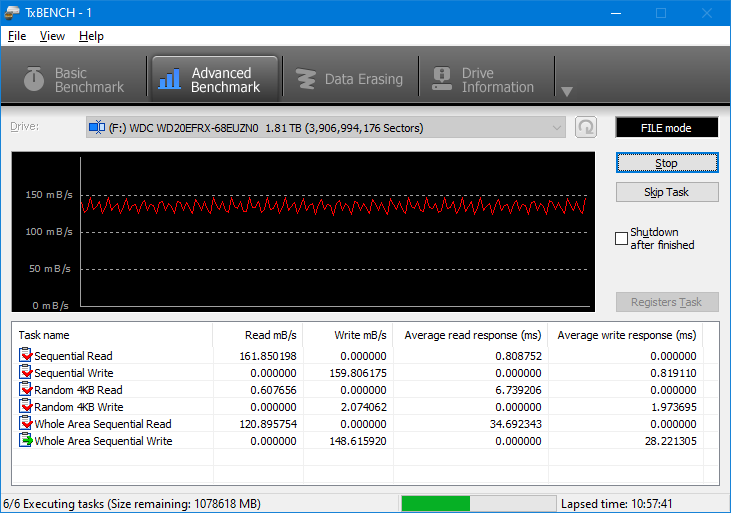Click the write value 159.806175

point(358,373)
